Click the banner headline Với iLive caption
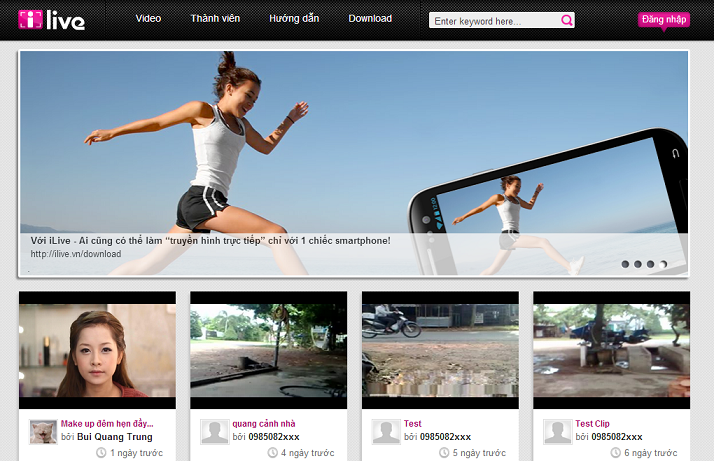Screen dimensions: 714x461 pyautogui.click(x=210, y=241)
